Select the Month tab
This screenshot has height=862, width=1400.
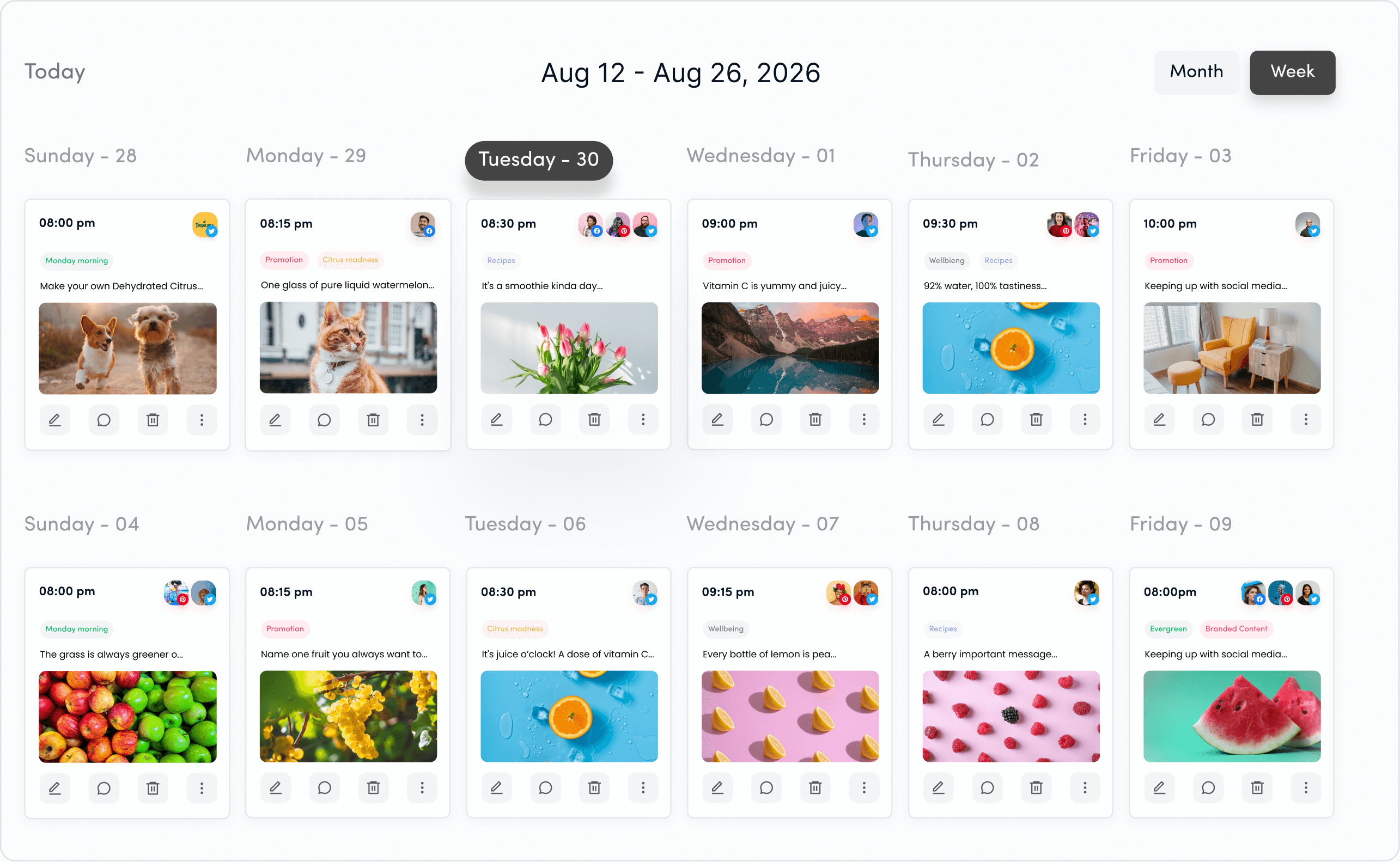tap(1198, 71)
